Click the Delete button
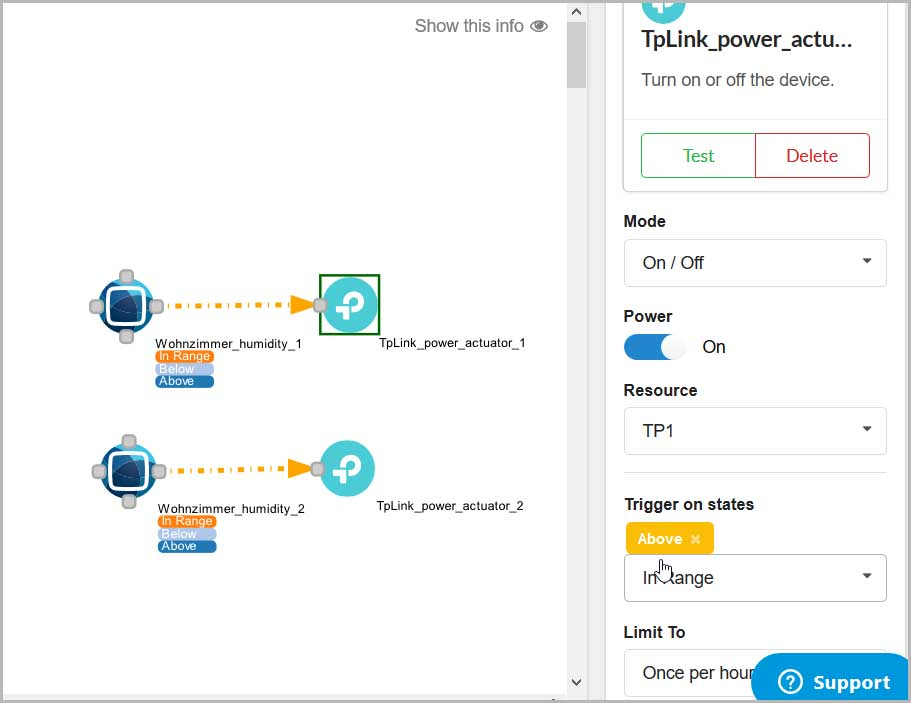 pos(812,156)
